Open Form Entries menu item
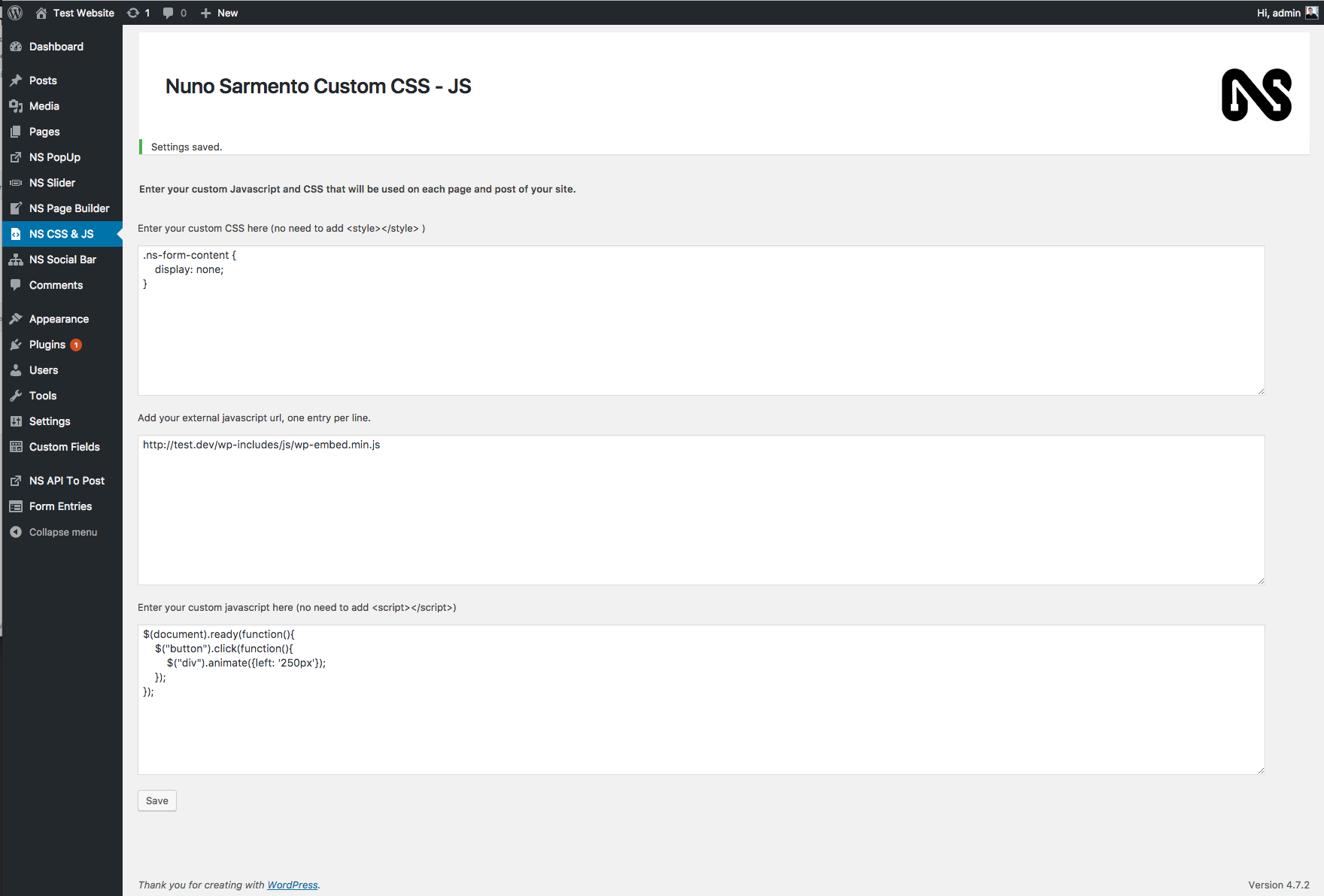The width and height of the screenshot is (1324, 896). (60, 506)
